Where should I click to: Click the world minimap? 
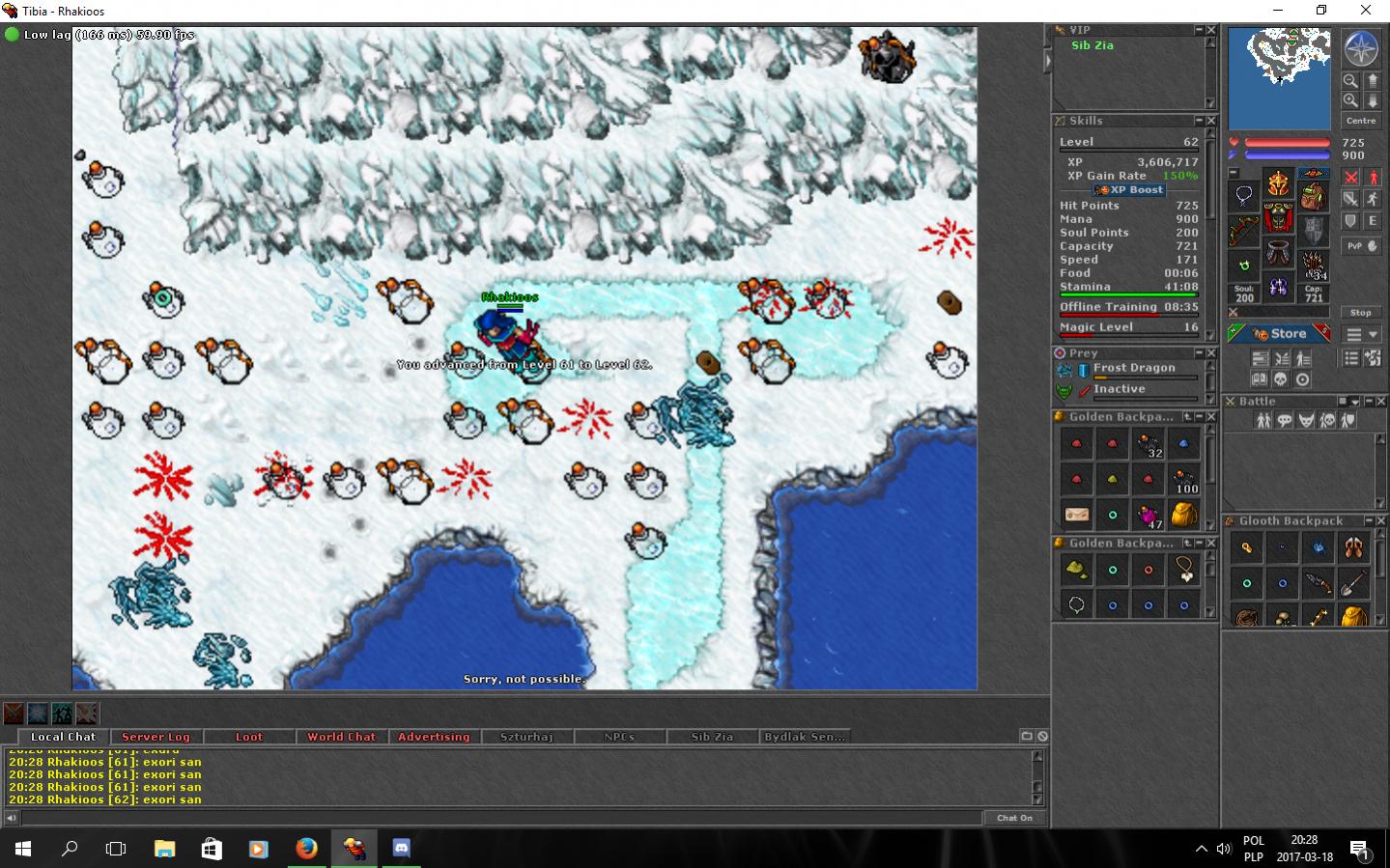1280,78
